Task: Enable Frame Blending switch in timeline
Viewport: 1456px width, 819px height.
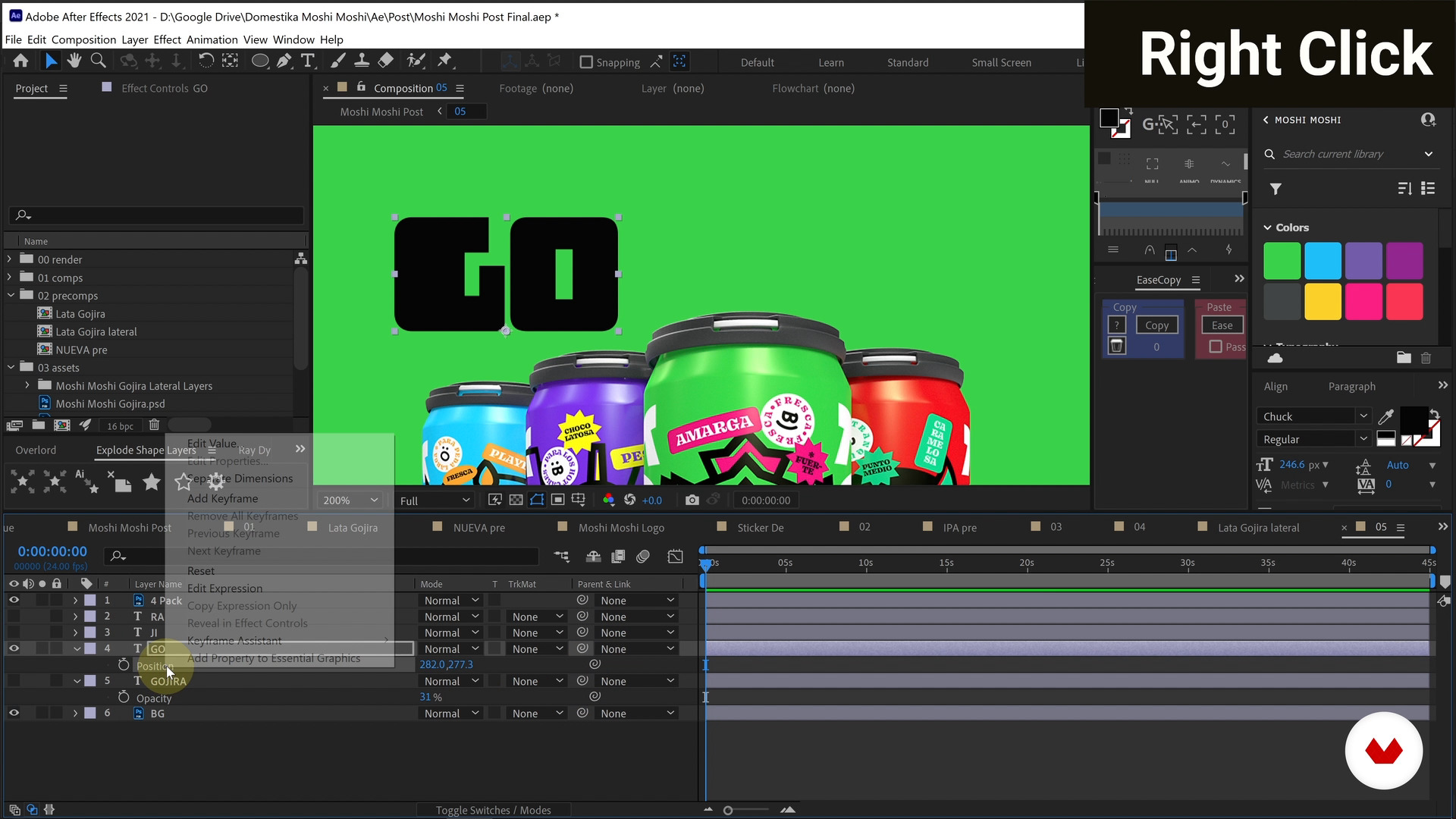Action: (618, 557)
